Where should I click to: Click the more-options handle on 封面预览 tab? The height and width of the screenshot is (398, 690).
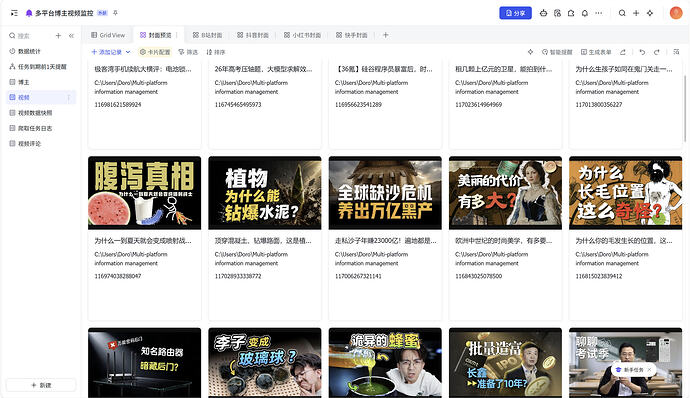176,35
